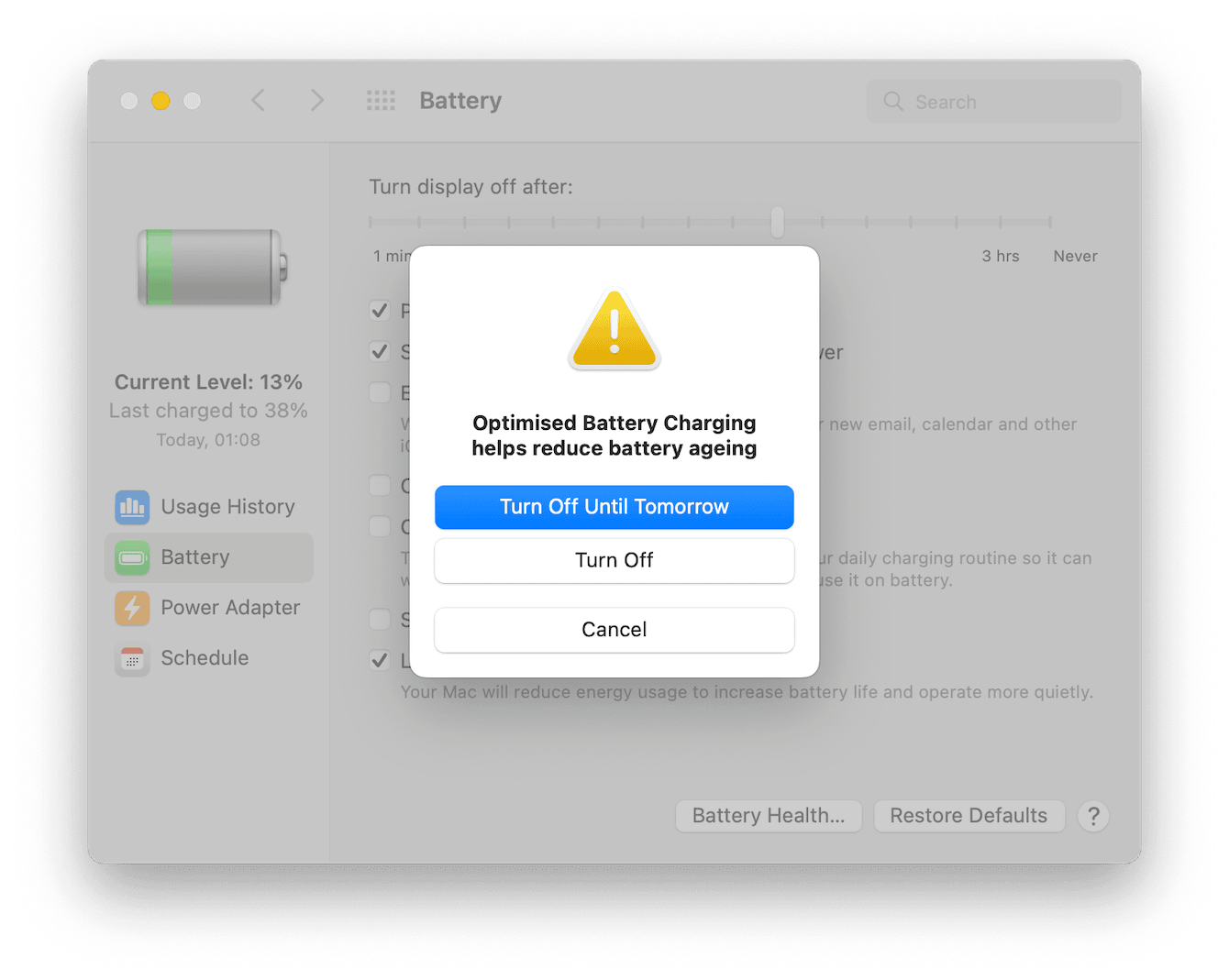Click into the Search field
Viewport: 1229px width, 980px height.
point(994,102)
